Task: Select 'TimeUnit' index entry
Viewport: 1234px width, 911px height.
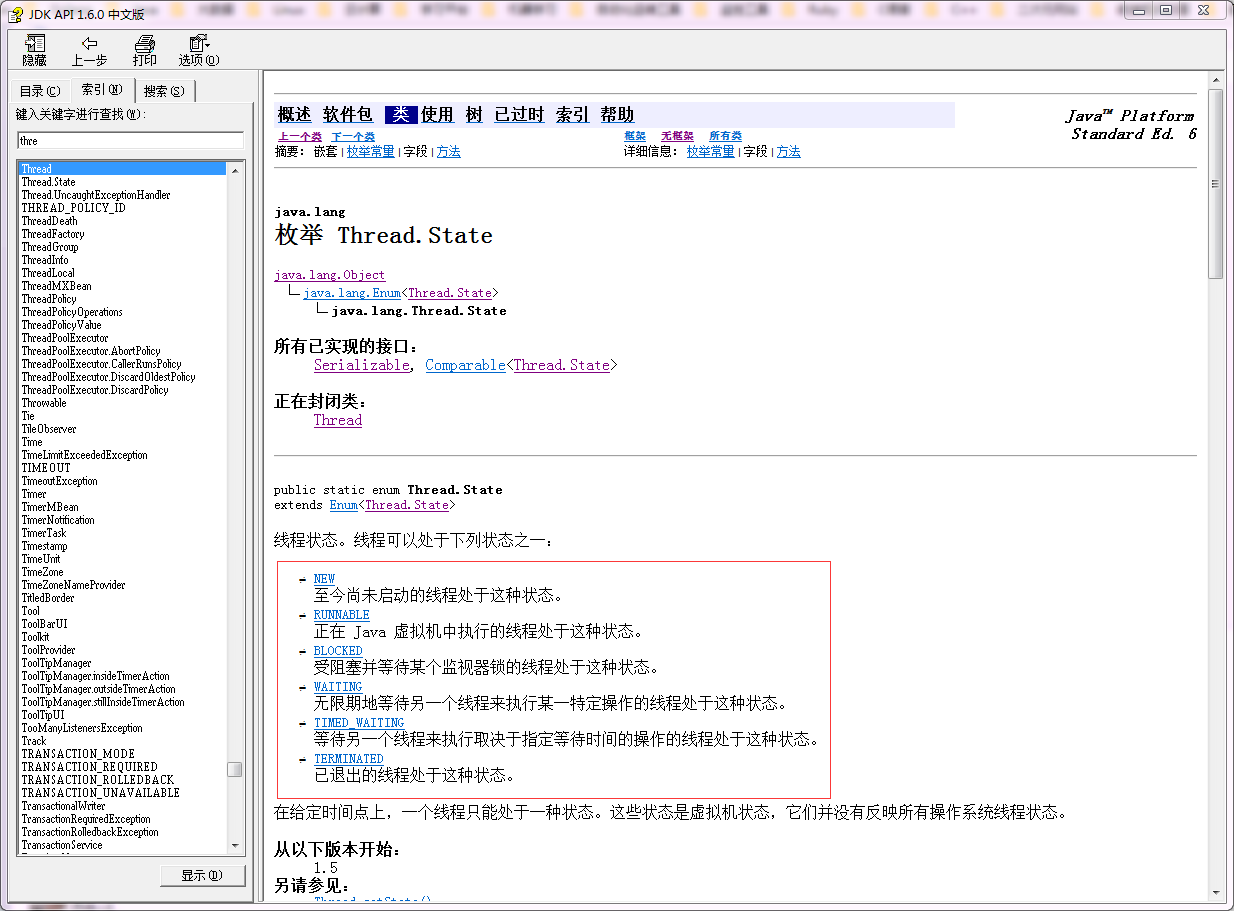Action: point(41,559)
